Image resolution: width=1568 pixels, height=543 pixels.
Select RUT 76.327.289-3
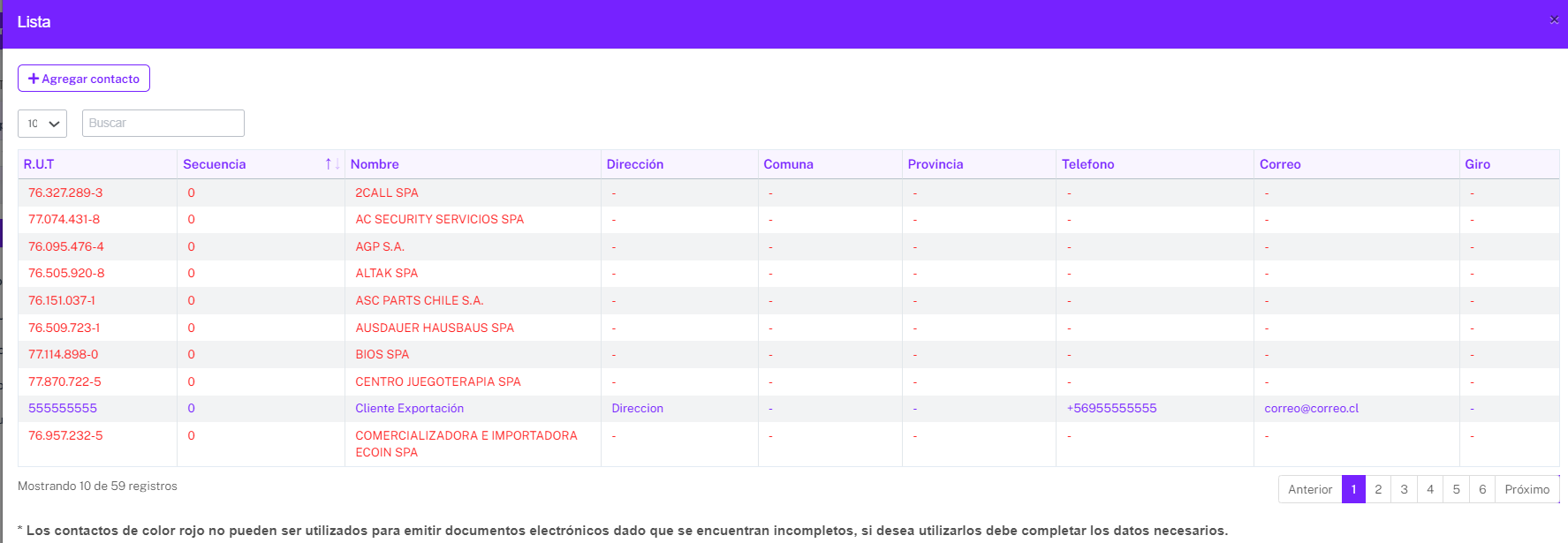point(65,192)
